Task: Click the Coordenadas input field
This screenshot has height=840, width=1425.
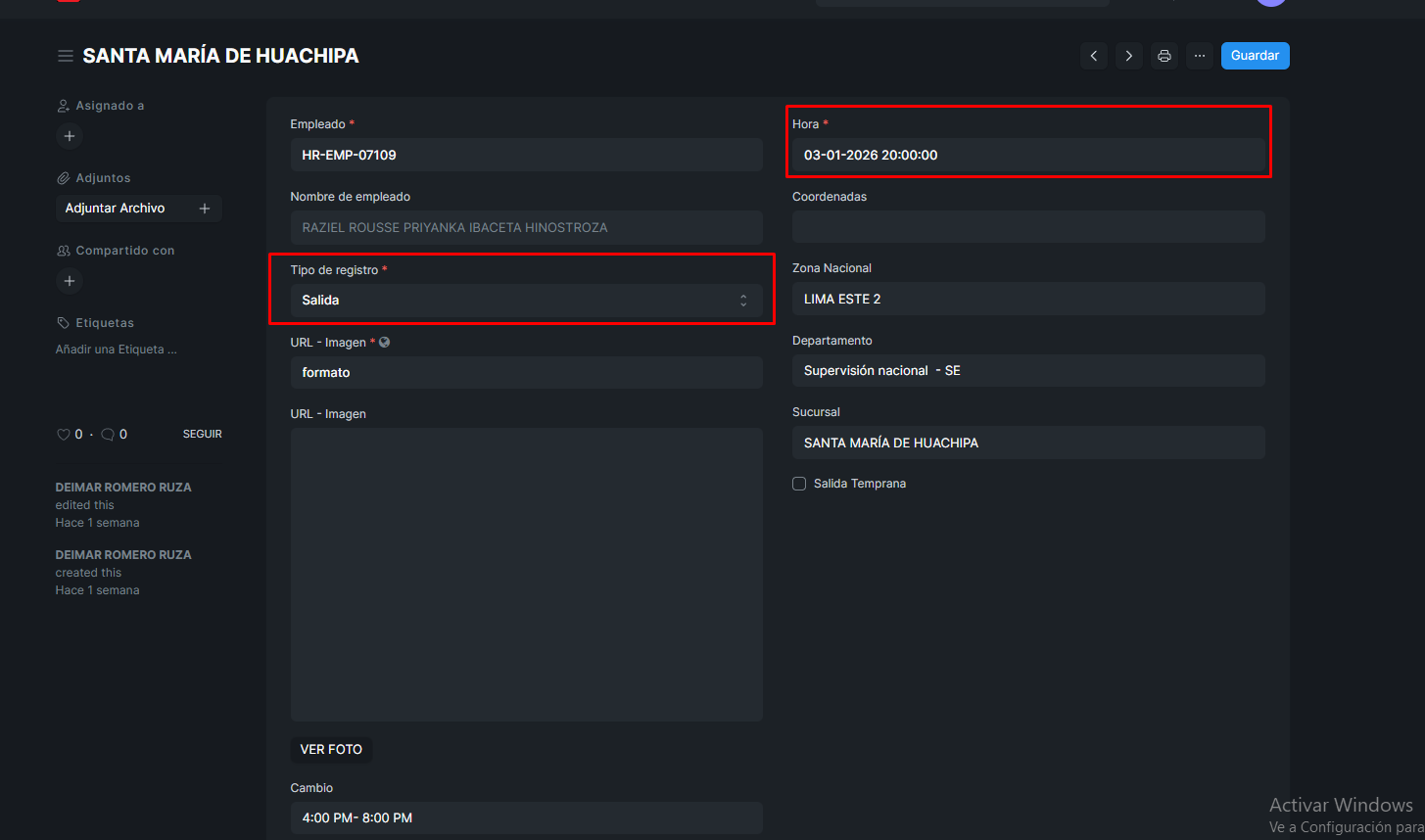Action: tap(1028, 227)
